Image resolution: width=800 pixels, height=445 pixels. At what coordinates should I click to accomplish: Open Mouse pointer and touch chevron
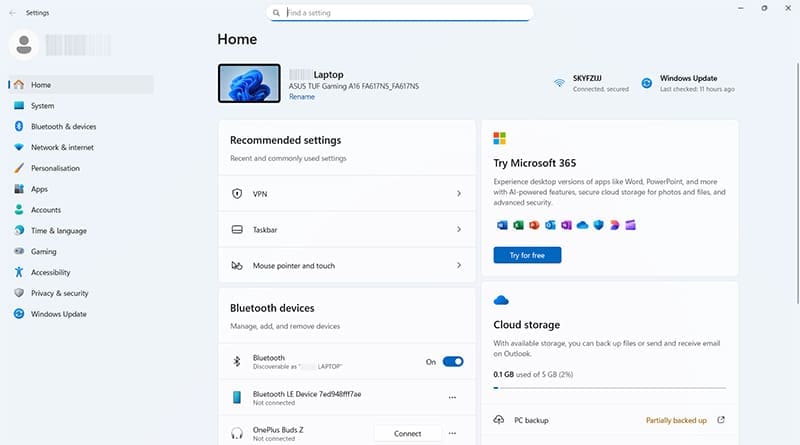coord(459,265)
